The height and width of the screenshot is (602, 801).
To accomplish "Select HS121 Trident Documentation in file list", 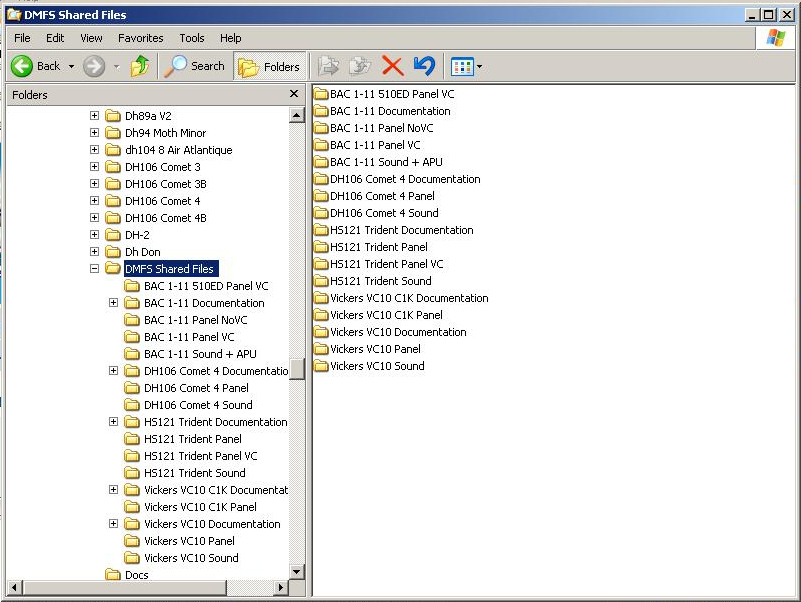I will coord(402,230).
